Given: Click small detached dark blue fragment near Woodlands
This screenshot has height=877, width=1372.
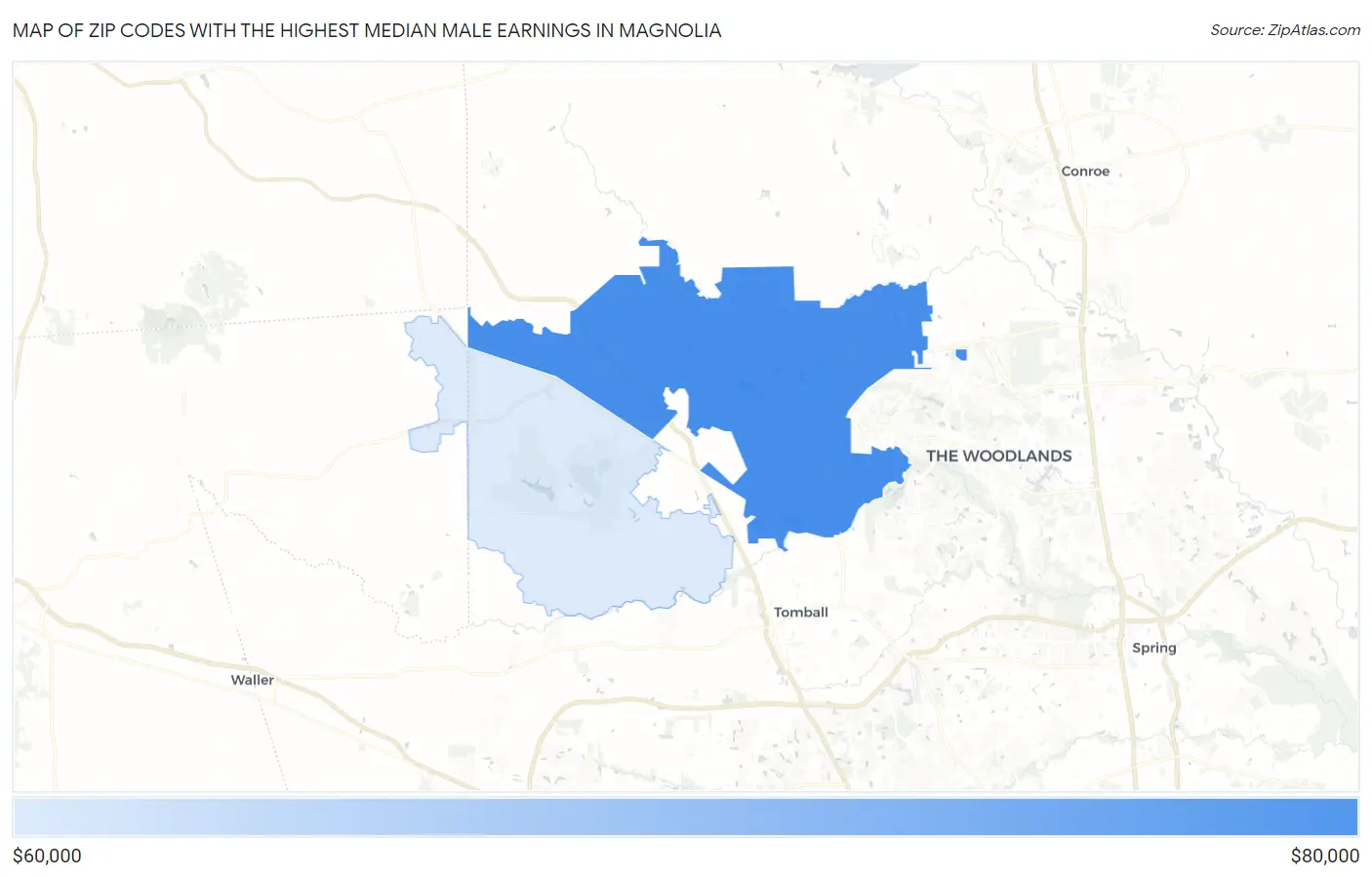Looking at the screenshot, I should [x=961, y=354].
